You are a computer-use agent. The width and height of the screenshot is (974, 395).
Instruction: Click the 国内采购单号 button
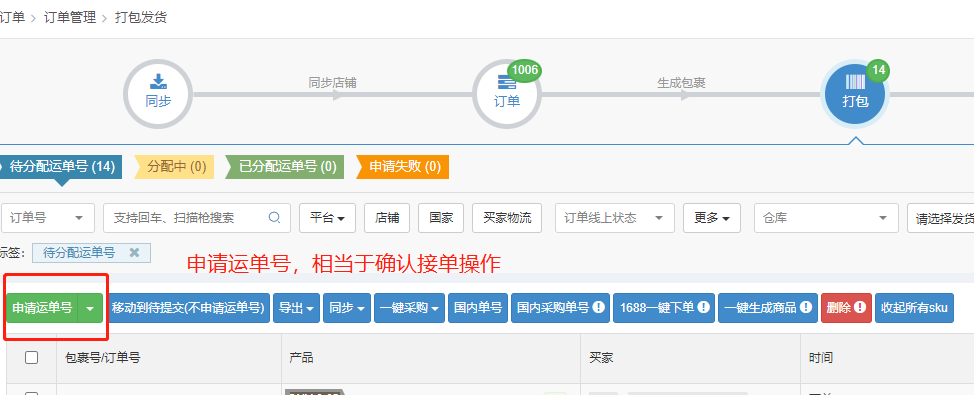tap(560, 308)
